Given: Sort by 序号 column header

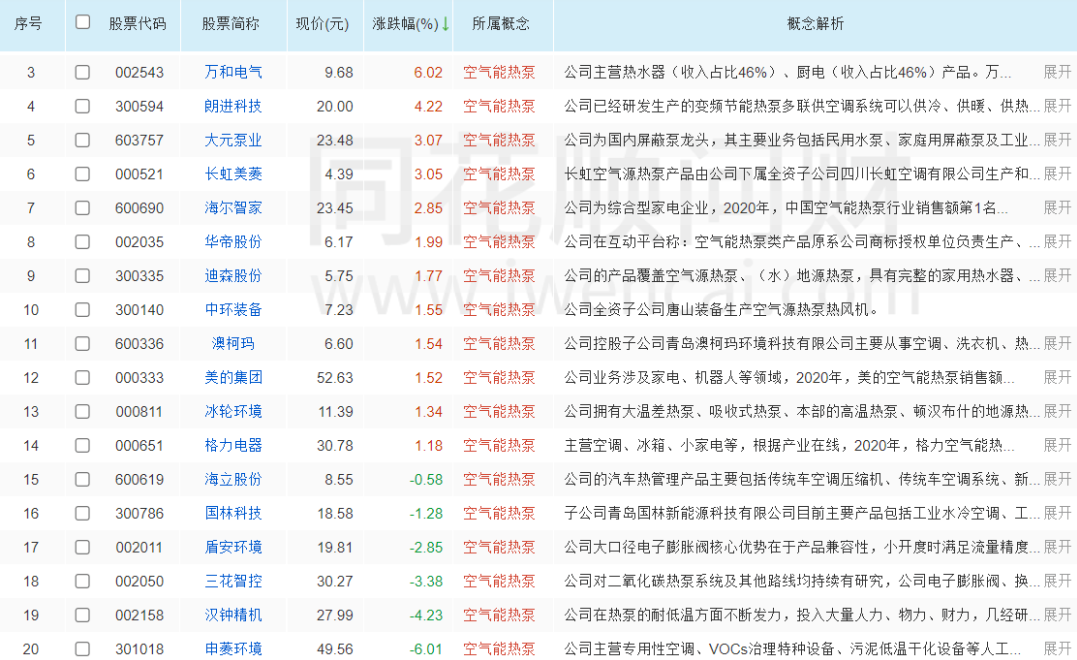Looking at the screenshot, I should [28, 24].
